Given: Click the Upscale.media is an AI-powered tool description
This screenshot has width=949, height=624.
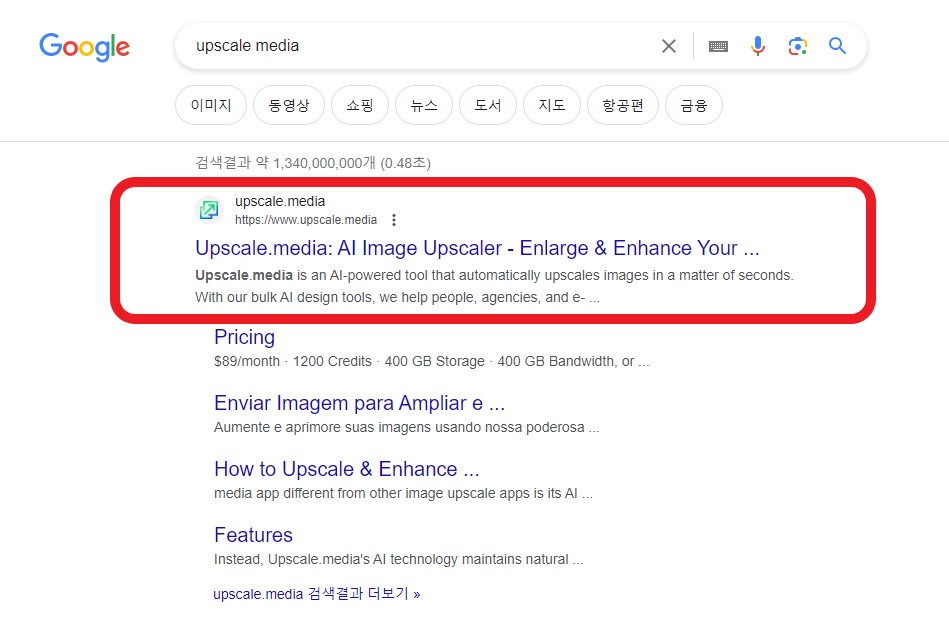Looking at the screenshot, I should click(x=494, y=286).
